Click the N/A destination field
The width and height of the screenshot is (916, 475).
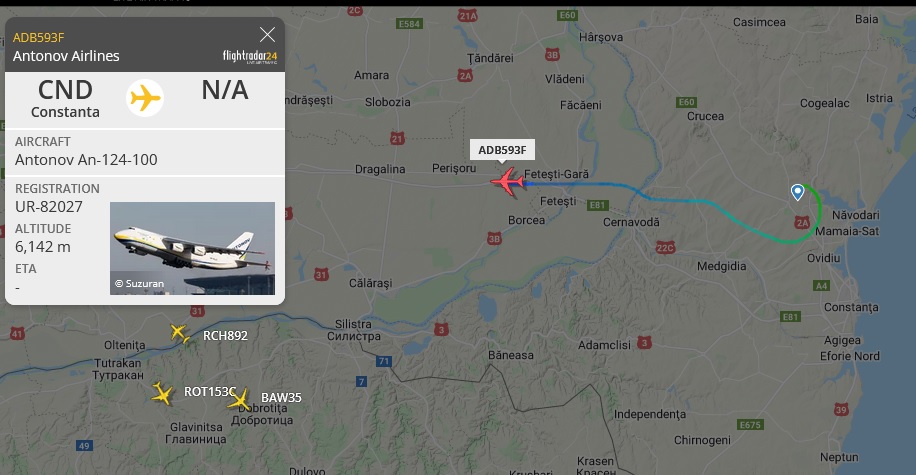[x=225, y=90]
